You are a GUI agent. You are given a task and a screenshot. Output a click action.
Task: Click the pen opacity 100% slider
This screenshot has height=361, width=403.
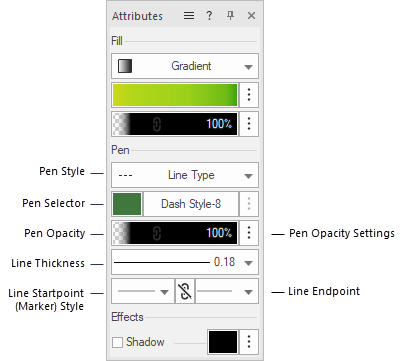175,233
